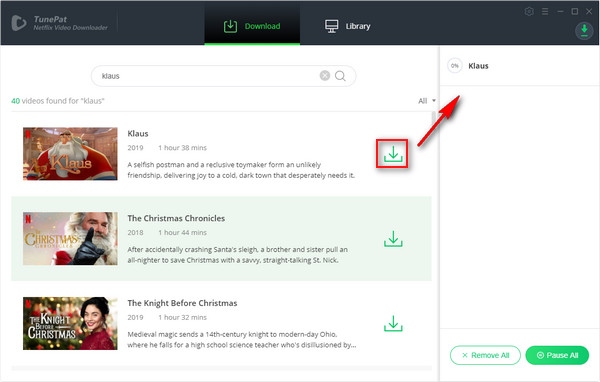600x382 pixels.
Task: Click the '1 hour 38 mins' duration
Action: (x=183, y=148)
